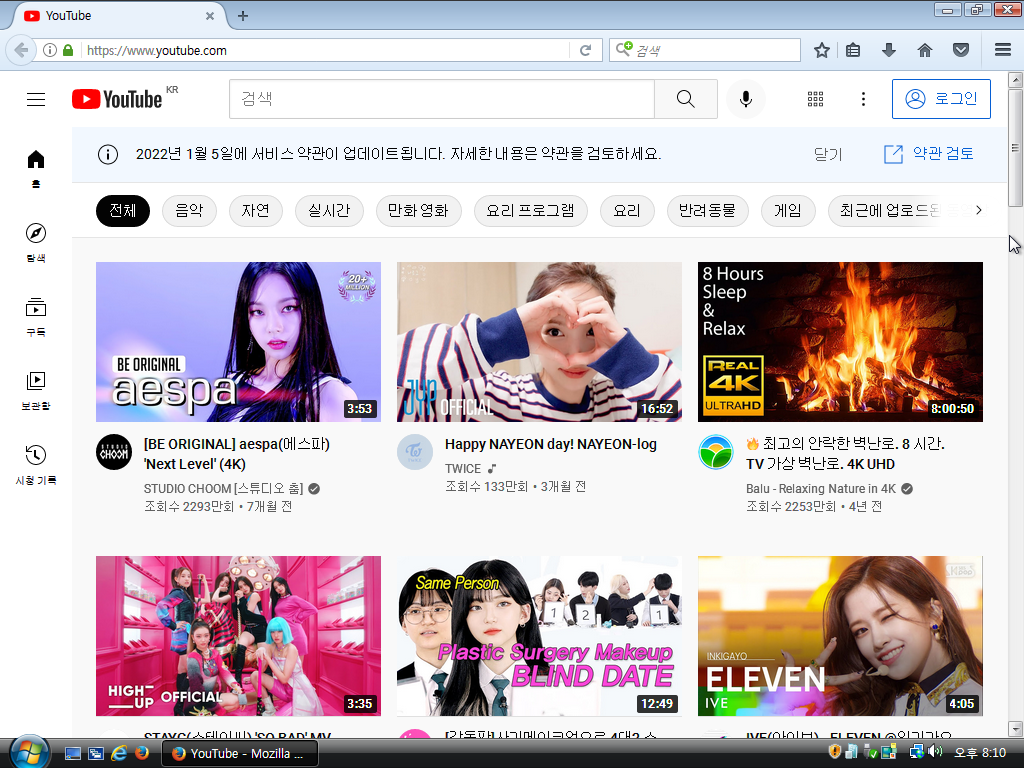Bookmark this page with the star icon
1024x768 pixels.
[822, 50]
